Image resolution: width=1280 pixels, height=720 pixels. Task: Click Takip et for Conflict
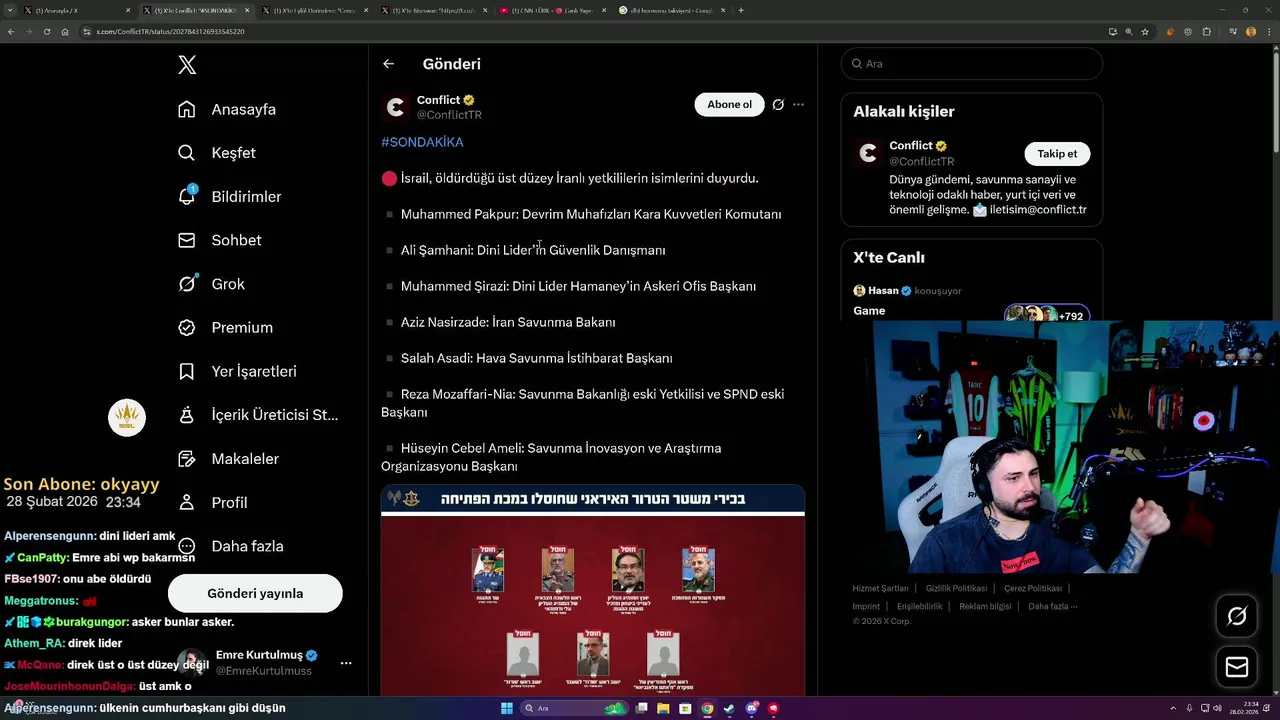click(x=1057, y=154)
